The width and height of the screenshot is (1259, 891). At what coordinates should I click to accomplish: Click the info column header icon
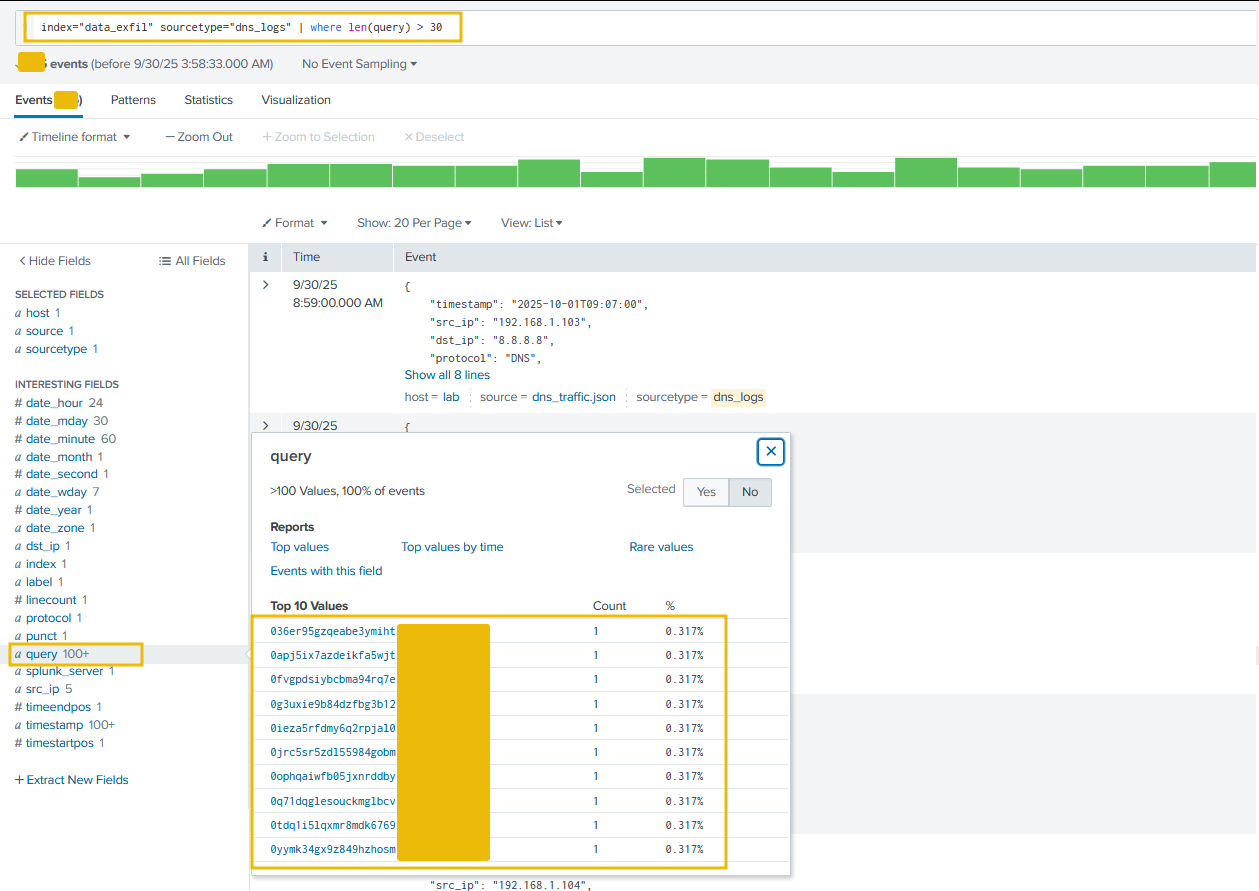tap(265, 257)
